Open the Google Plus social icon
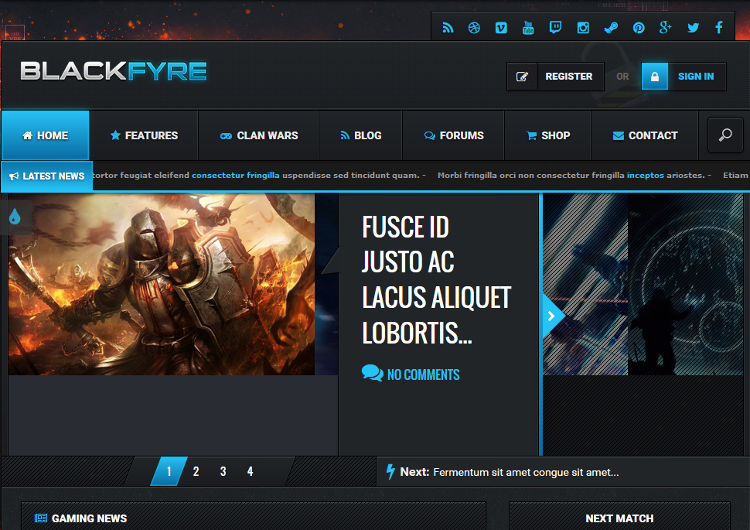Screen dimensions: 750x530 (665, 27)
